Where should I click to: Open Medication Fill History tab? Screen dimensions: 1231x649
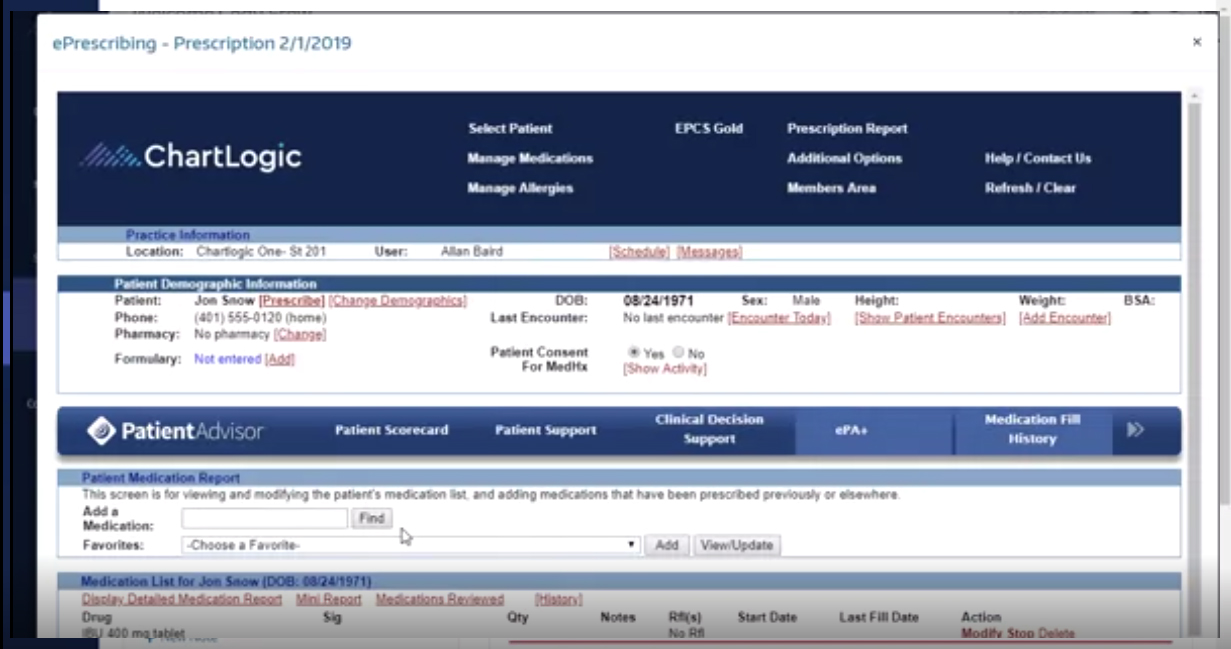1032,429
